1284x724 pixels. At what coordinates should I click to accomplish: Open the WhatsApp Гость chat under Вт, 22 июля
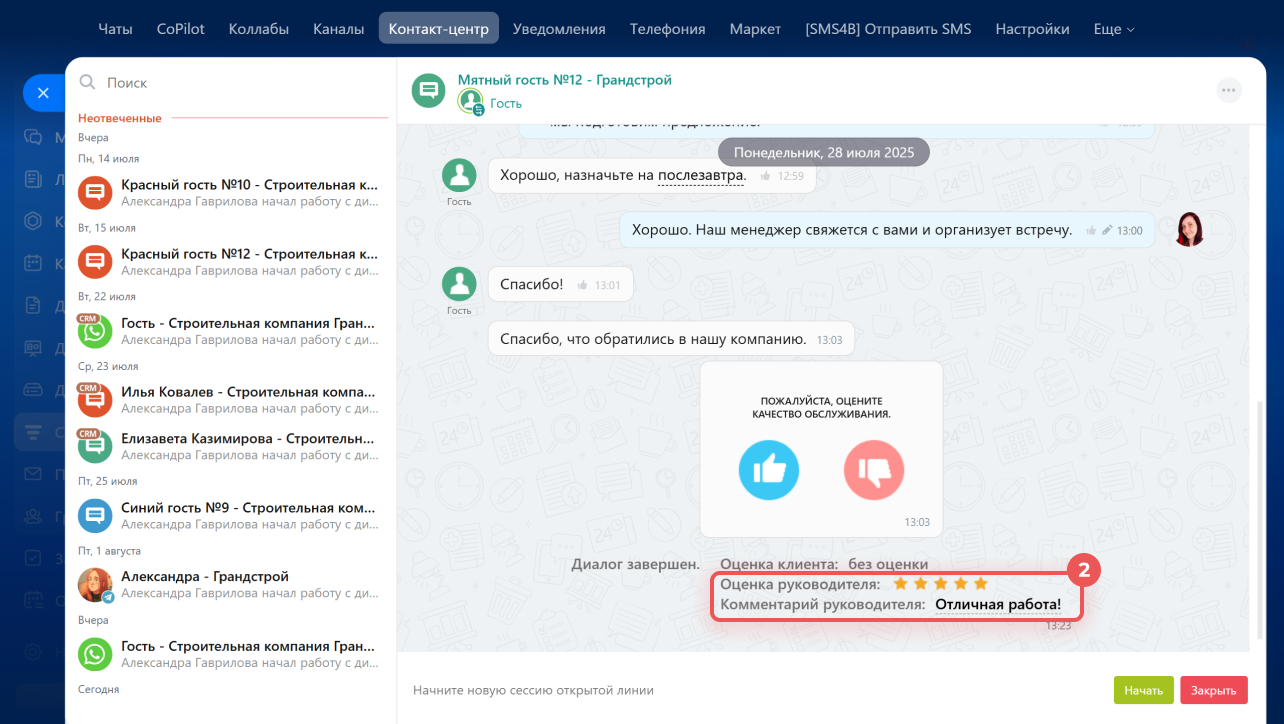pyautogui.click(x=232, y=331)
